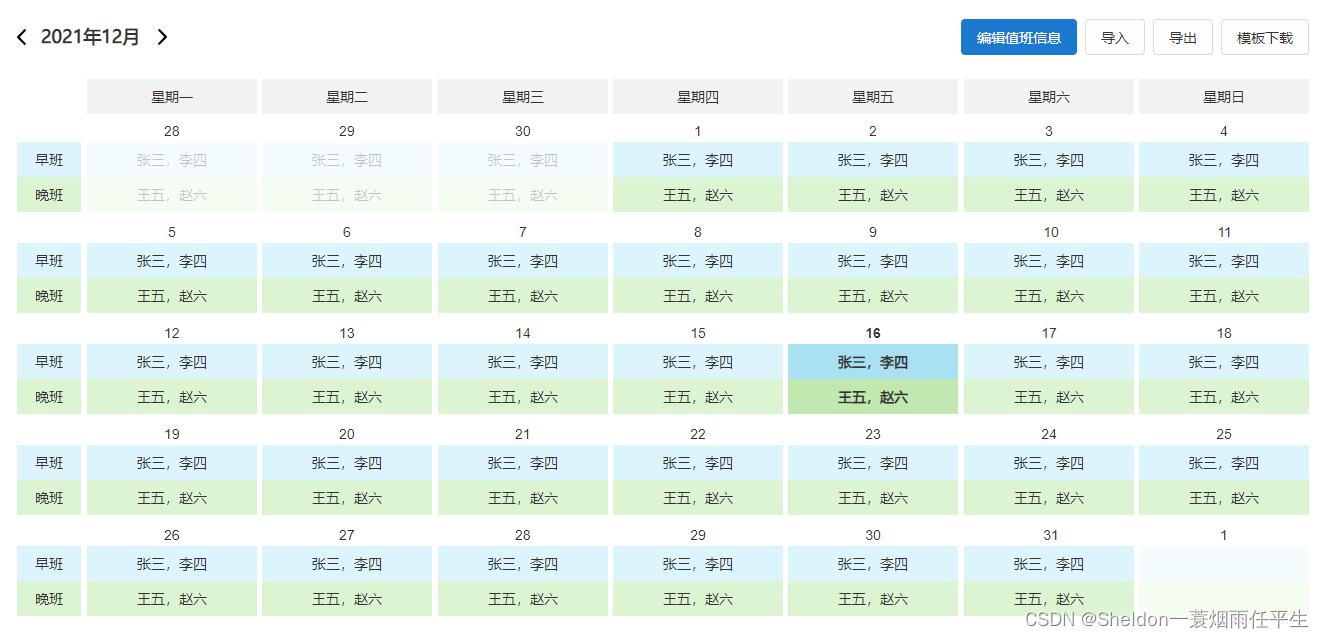
Task: Click the last week's 晚班 row label
Action: [49, 599]
